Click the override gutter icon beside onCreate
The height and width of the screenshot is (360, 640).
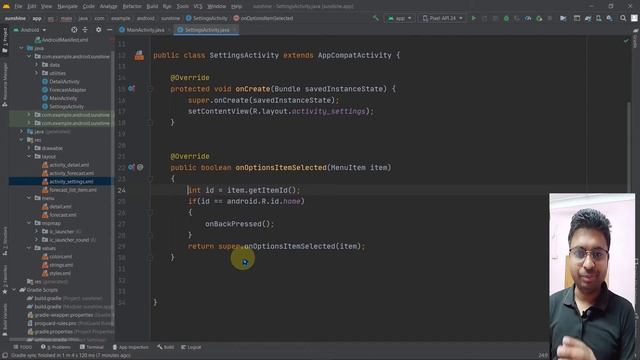pos(131,89)
